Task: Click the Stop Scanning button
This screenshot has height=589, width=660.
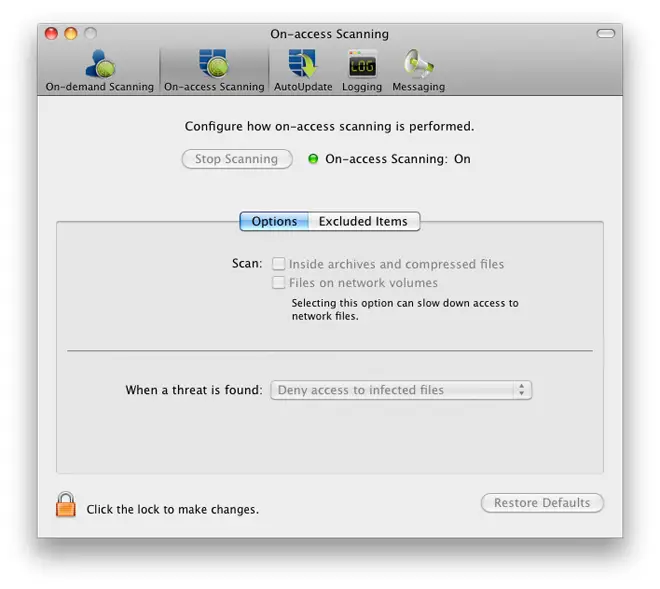Action: tap(237, 159)
